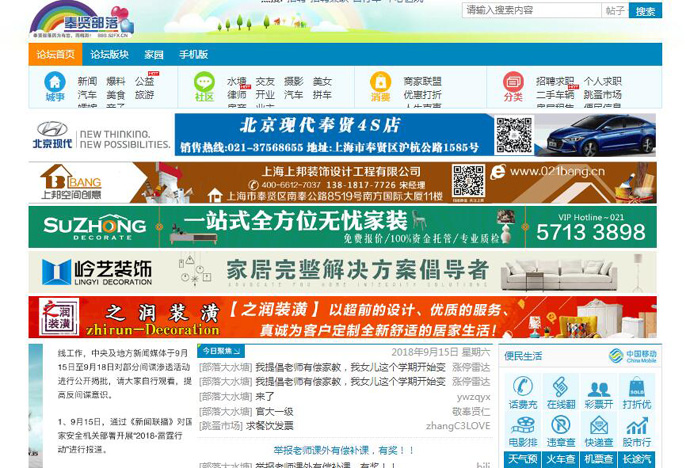
Task: Open the 个人求职 link
Action: pyautogui.click(x=602, y=81)
